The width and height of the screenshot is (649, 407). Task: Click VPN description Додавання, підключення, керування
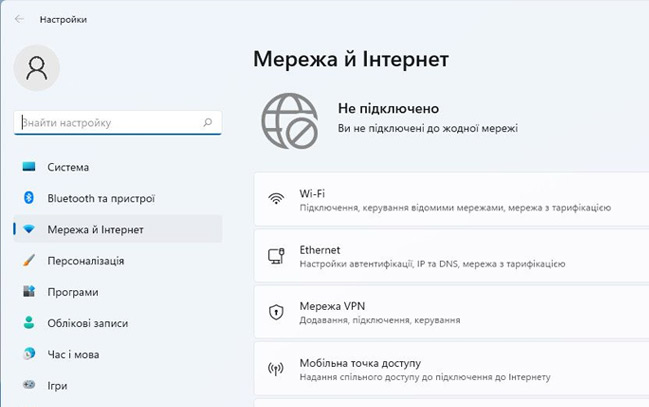[380, 320]
